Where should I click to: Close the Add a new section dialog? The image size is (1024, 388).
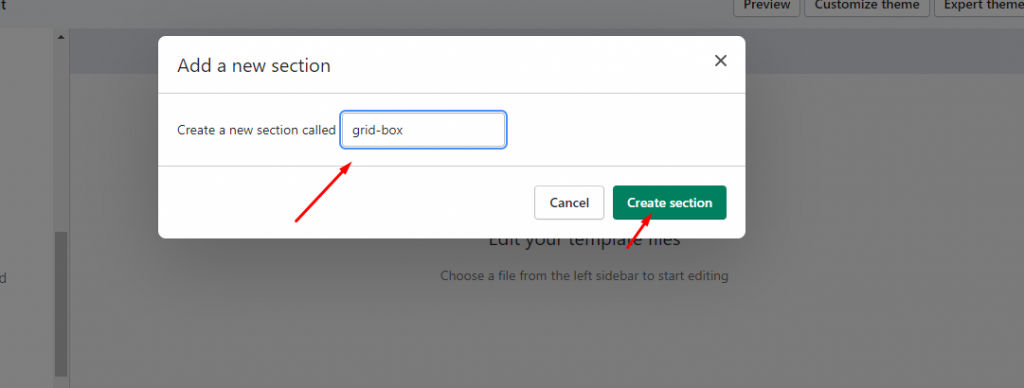pyautogui.click(x=720, y=61)
